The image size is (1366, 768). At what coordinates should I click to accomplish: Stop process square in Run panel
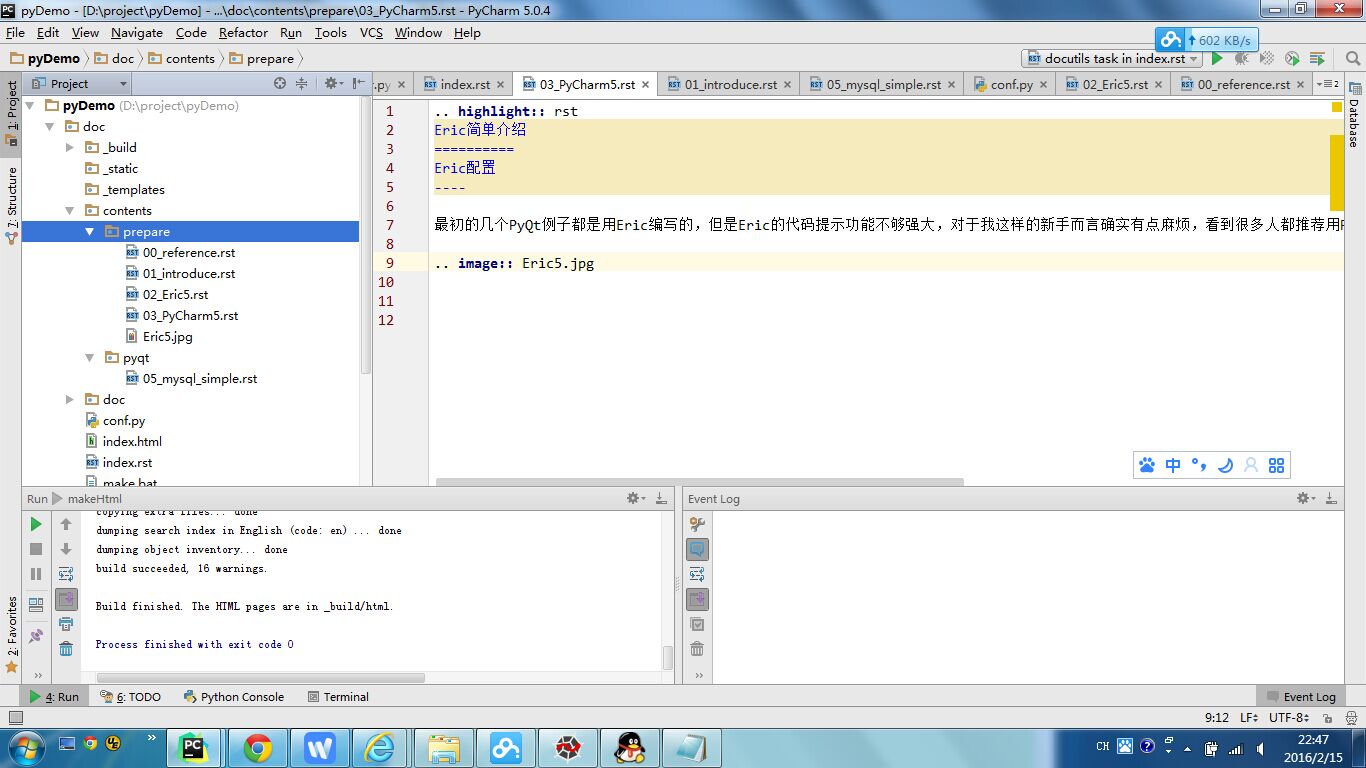pos(36,549)
